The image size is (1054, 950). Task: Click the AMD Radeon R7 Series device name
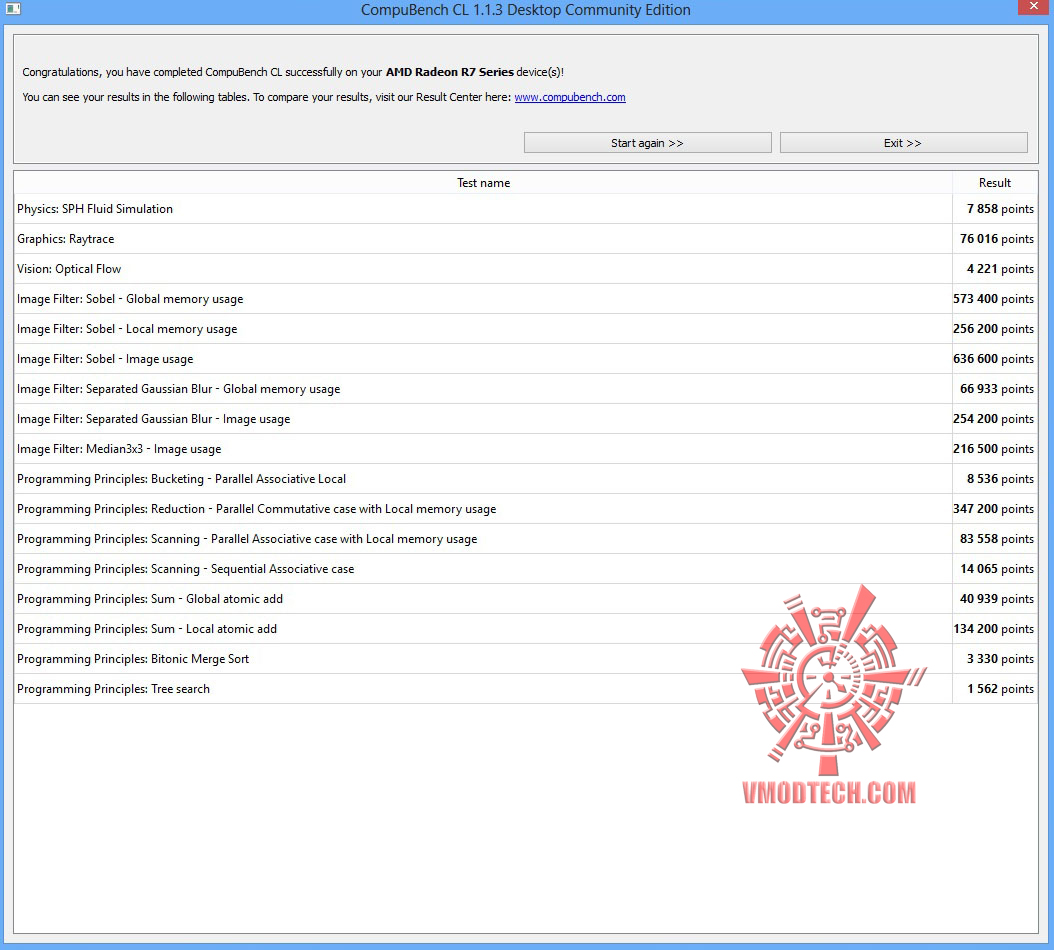pos(450,72)
